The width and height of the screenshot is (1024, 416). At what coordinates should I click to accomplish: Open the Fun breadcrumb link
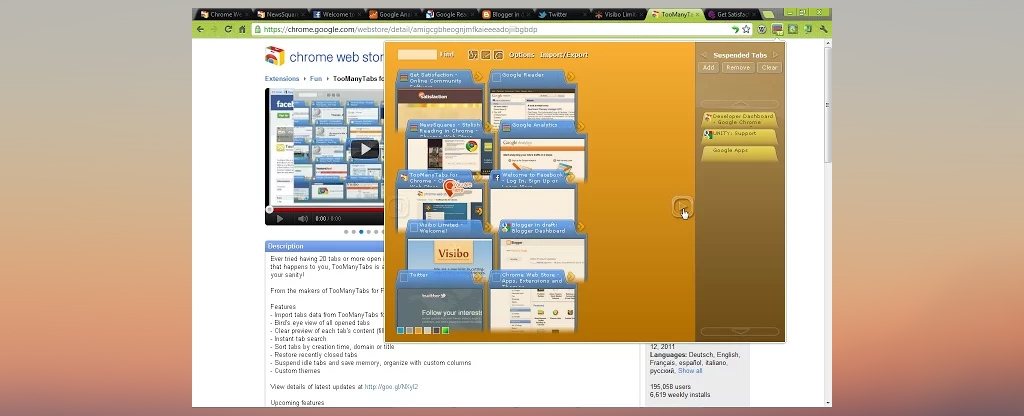point(316,78)
